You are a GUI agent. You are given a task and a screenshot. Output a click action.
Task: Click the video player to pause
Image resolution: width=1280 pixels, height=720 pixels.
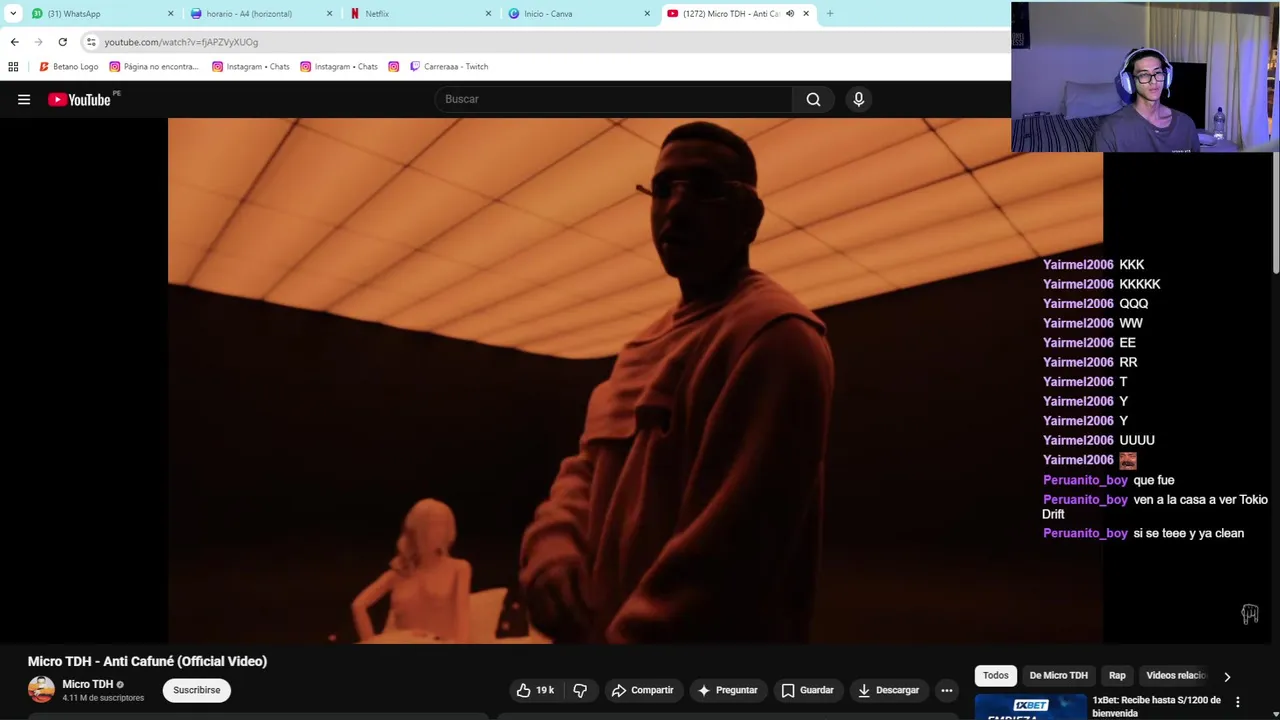(635, 380)
